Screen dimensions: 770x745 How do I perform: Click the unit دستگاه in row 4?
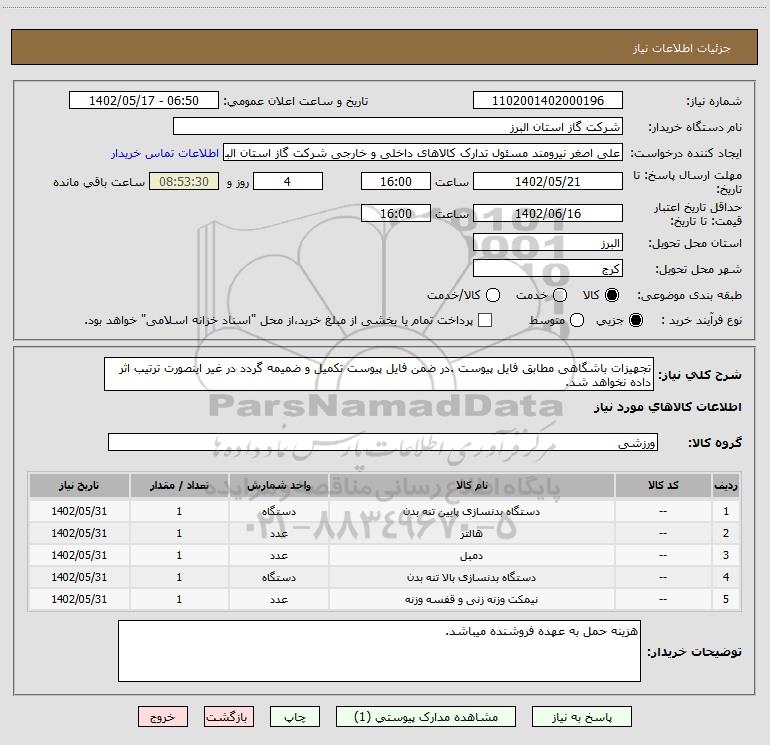278,578
